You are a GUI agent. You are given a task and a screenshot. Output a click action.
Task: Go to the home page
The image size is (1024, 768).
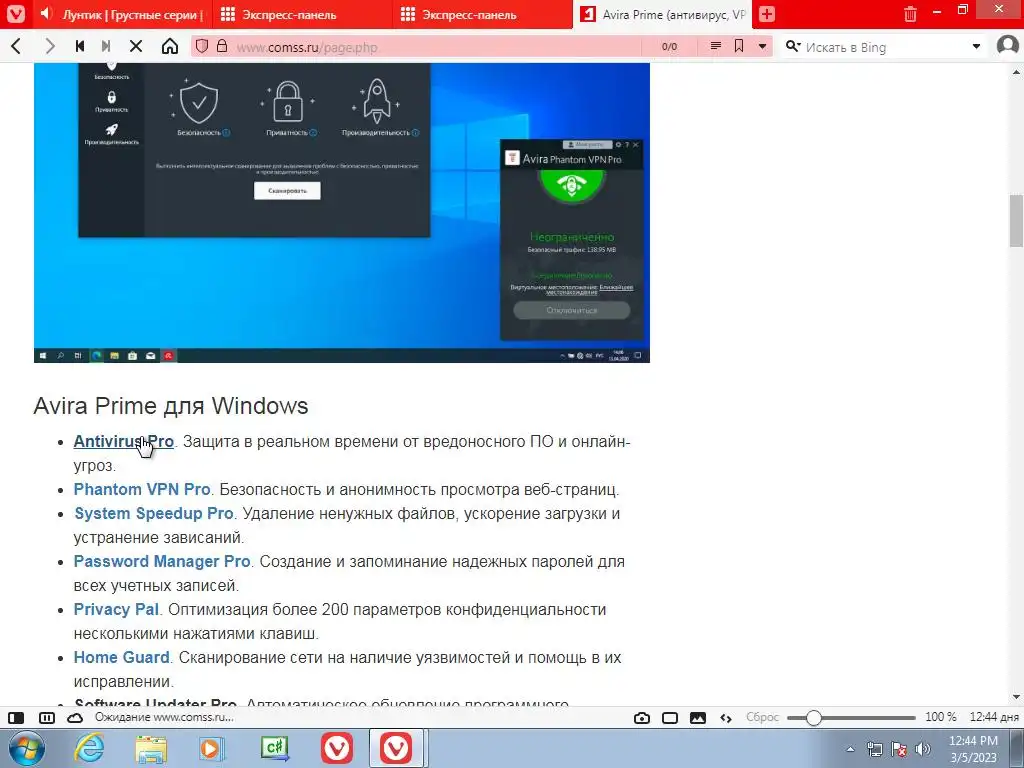170,46
